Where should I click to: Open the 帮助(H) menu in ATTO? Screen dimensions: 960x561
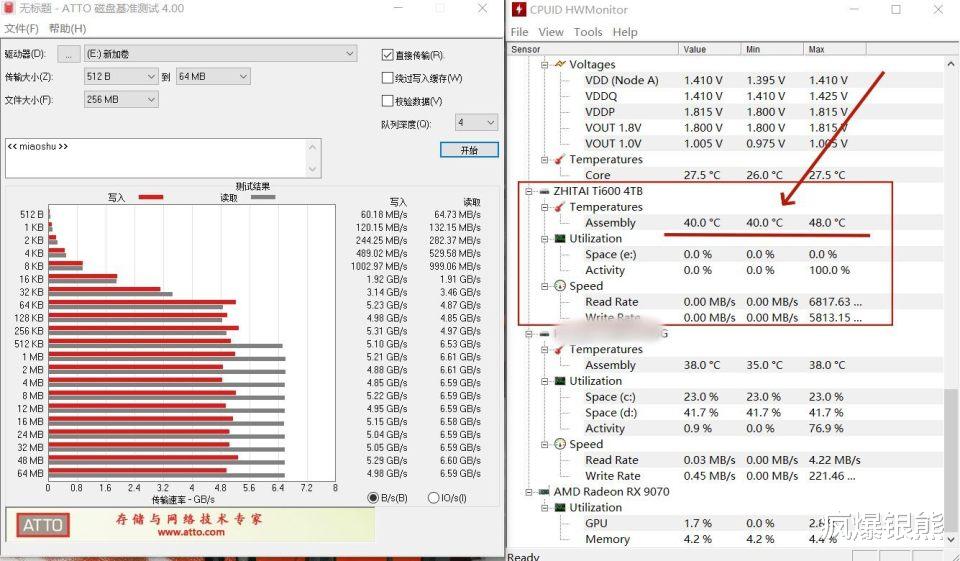67,29
